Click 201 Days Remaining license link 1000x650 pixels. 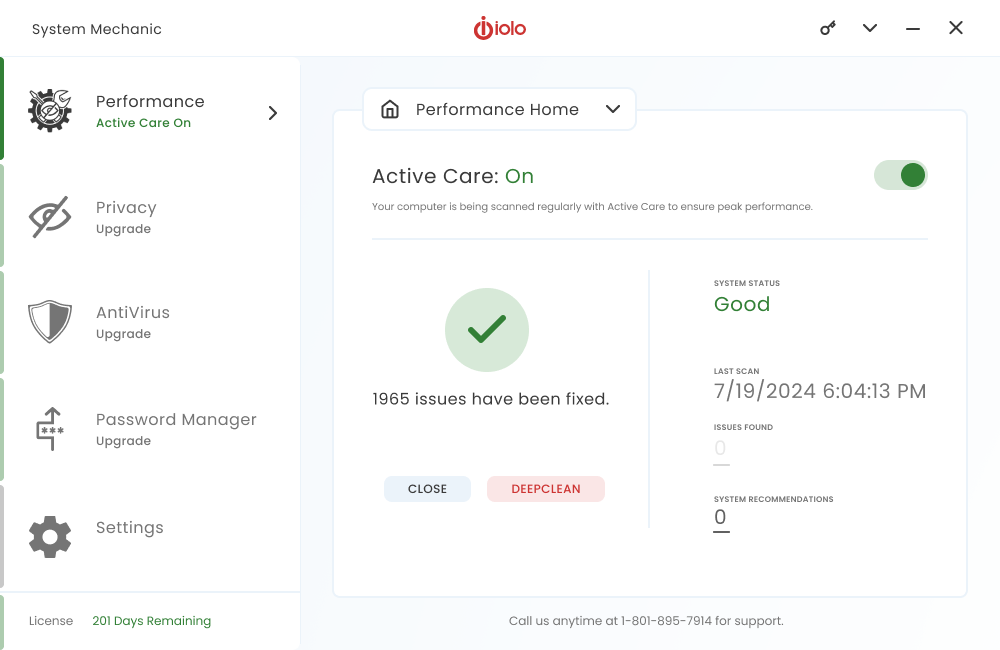[152, 621]
